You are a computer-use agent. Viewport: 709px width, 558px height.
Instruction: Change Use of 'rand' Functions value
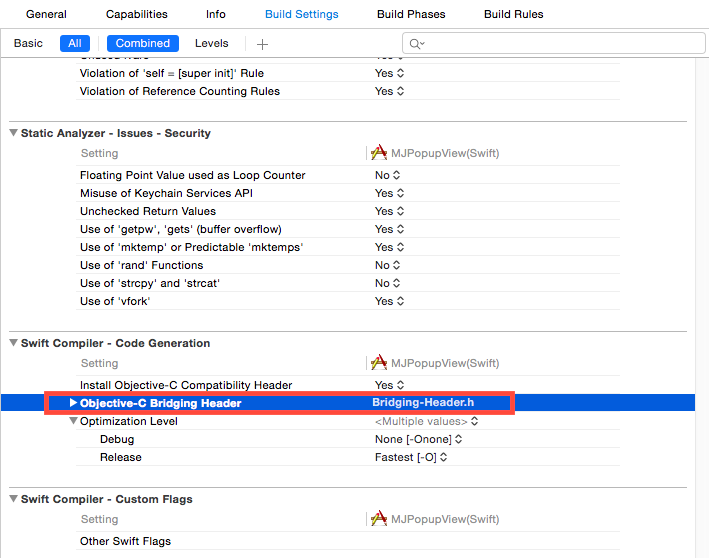point(388,265)
